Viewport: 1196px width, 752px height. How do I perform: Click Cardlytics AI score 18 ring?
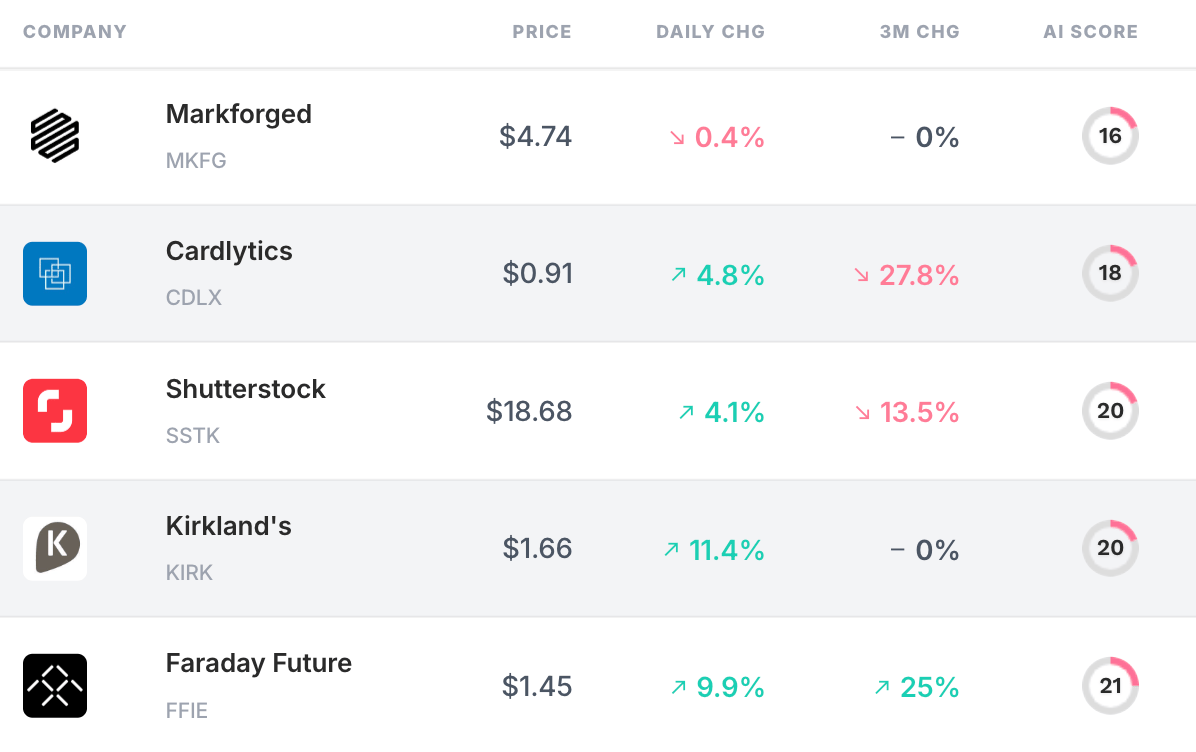click(x=1110, y=273)
